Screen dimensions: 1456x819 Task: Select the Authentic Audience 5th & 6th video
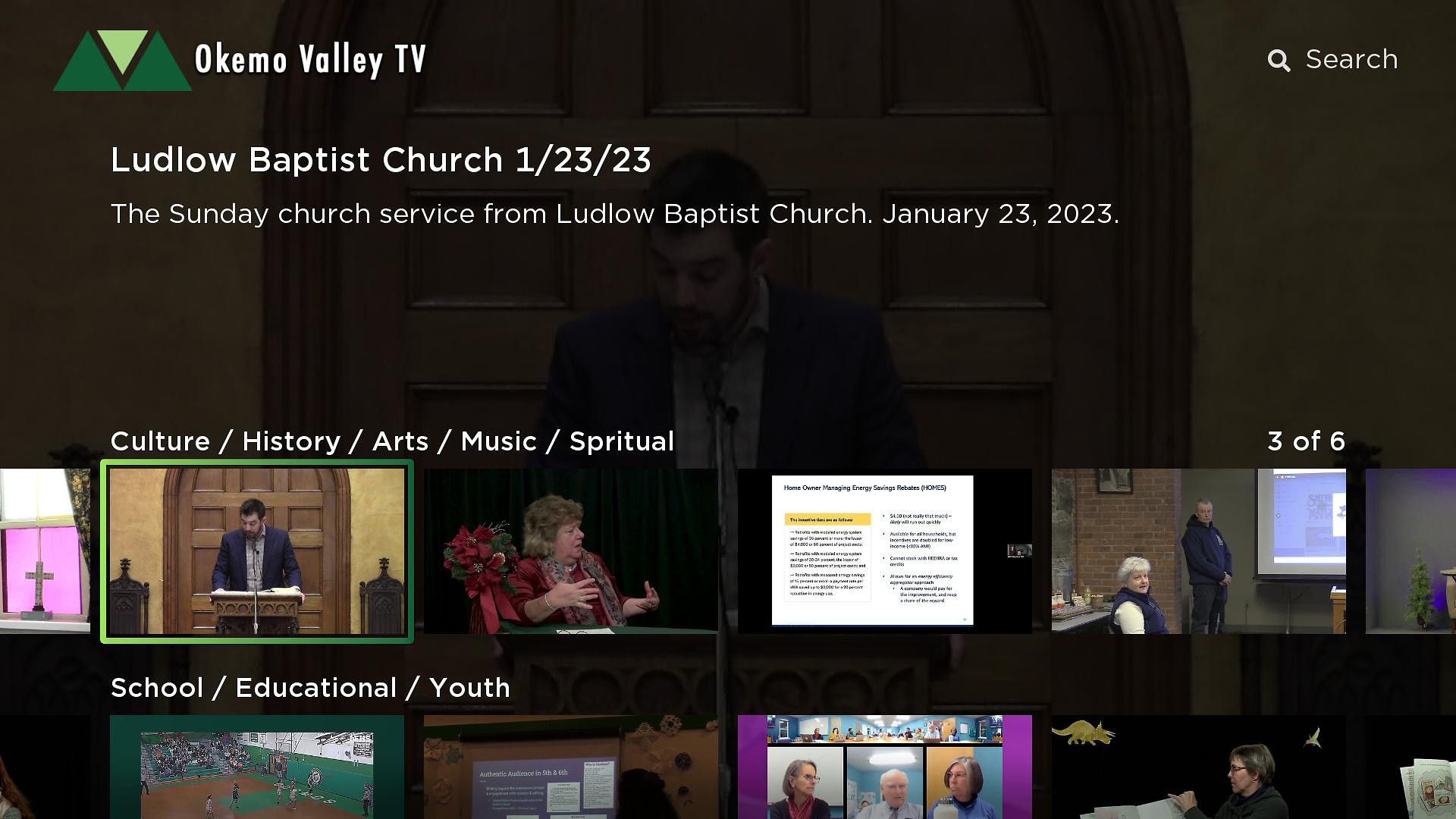coord(571,767)
